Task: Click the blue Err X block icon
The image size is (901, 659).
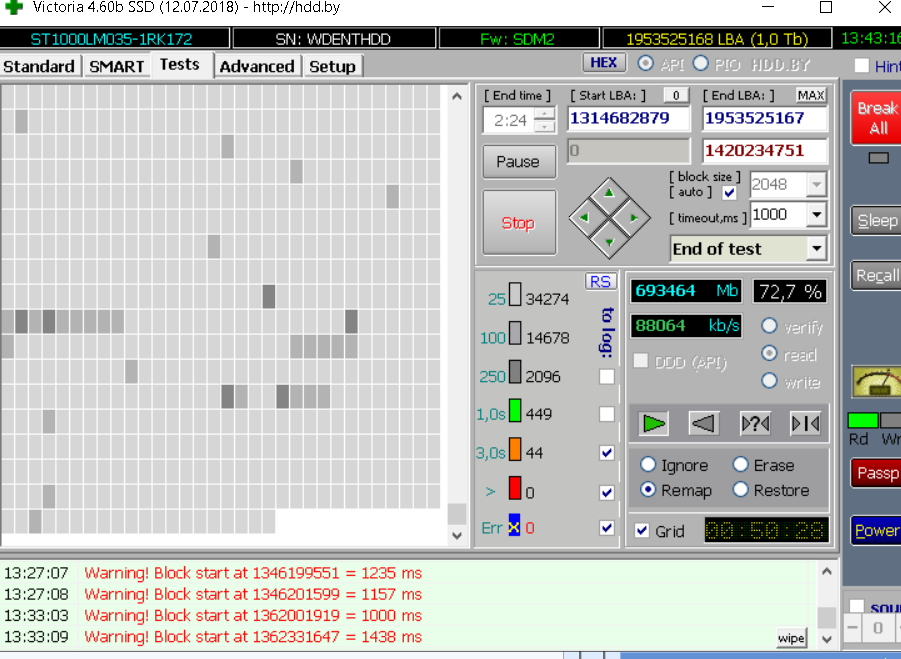Action: (514, 527)
